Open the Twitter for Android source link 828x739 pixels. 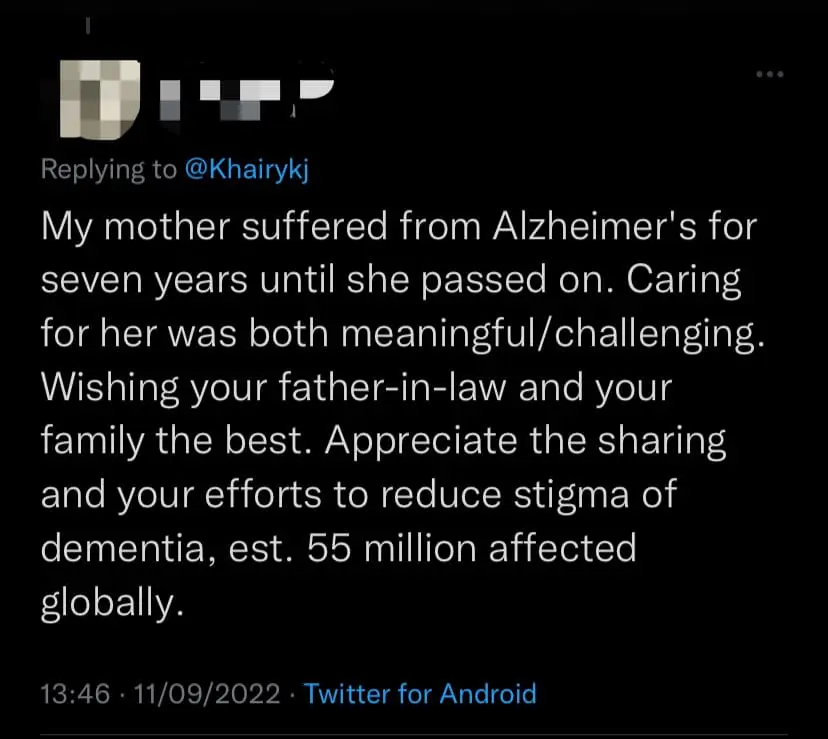tap(419, 693)
